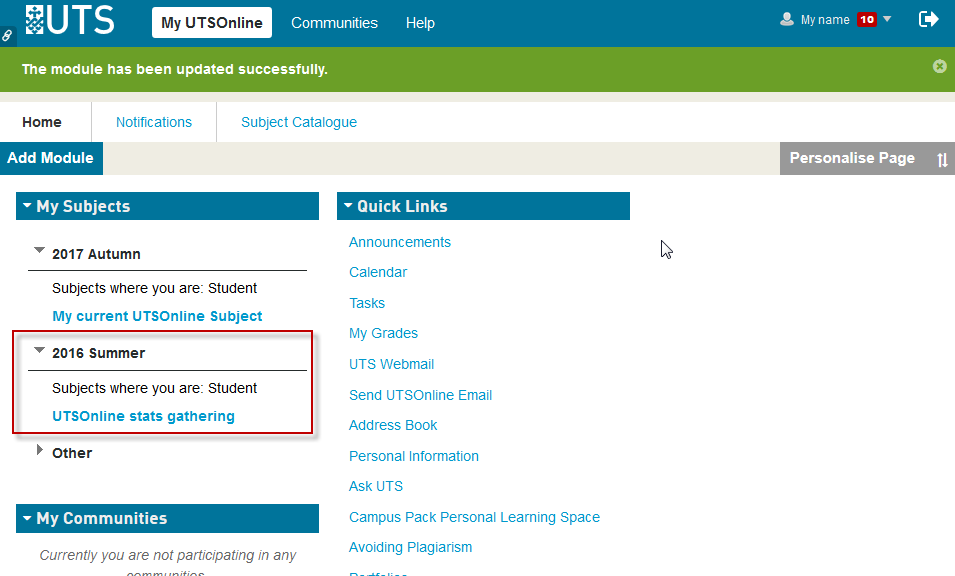Screen dimensions: 955x576
Task: Open the UTS Webmail quick link
Action: (391, 364)
